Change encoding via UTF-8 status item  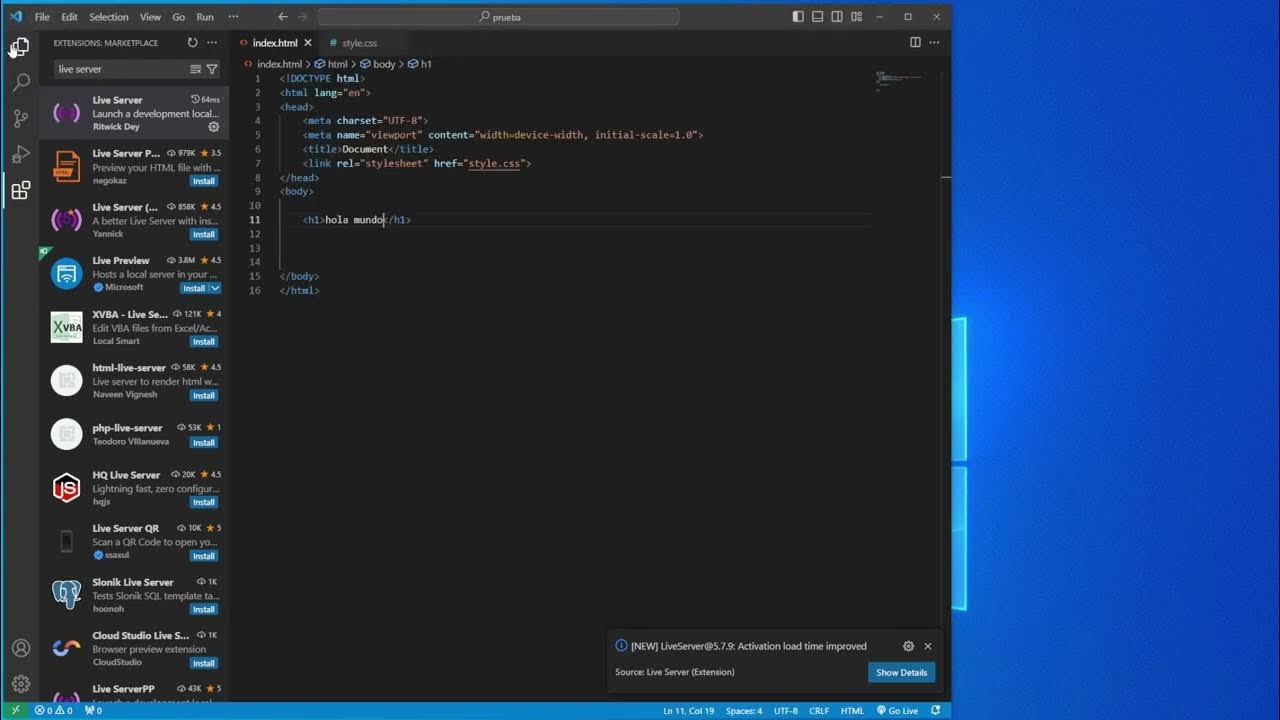click(x=786, y=711)
